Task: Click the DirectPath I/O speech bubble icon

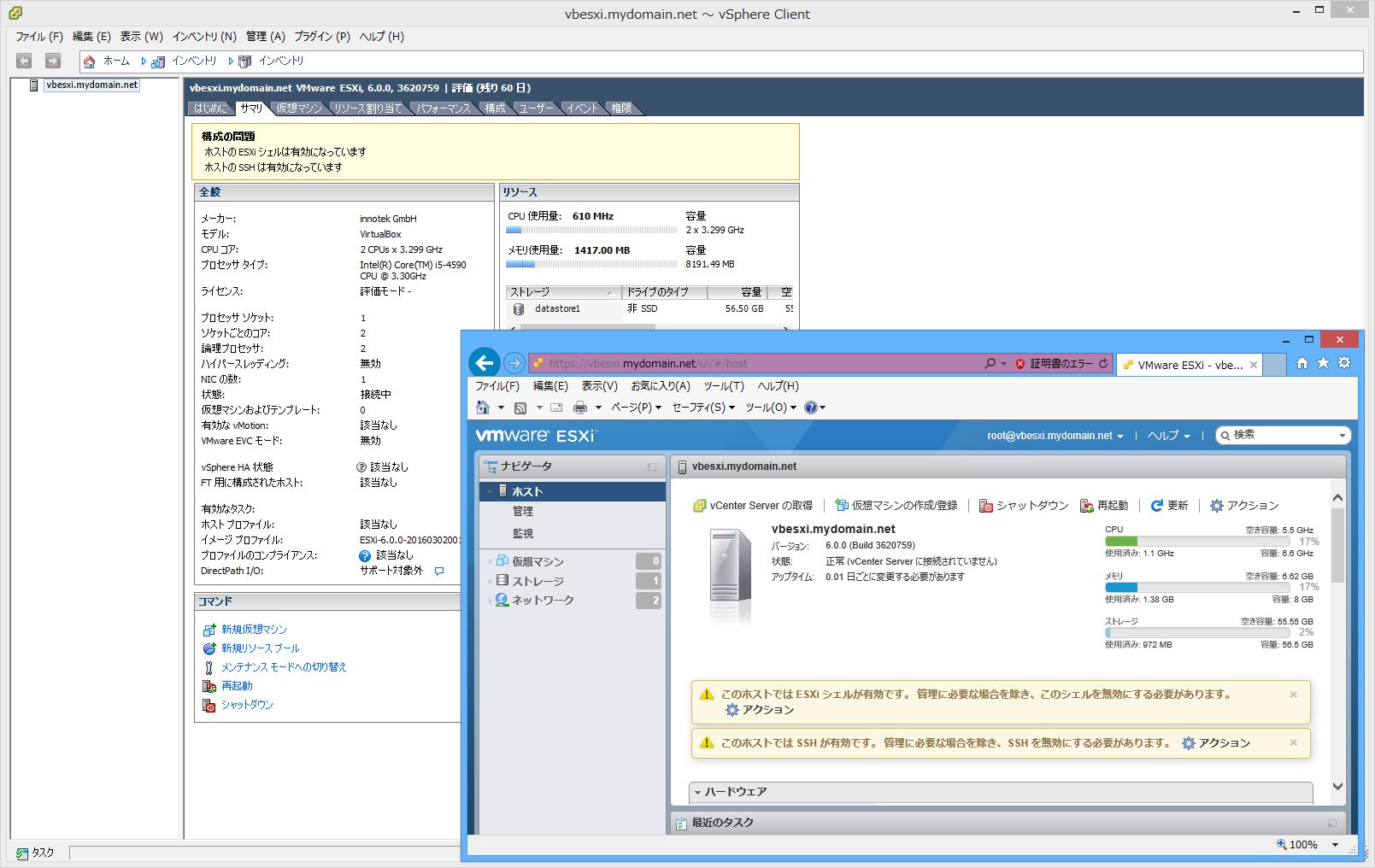Action: (439, 571)
